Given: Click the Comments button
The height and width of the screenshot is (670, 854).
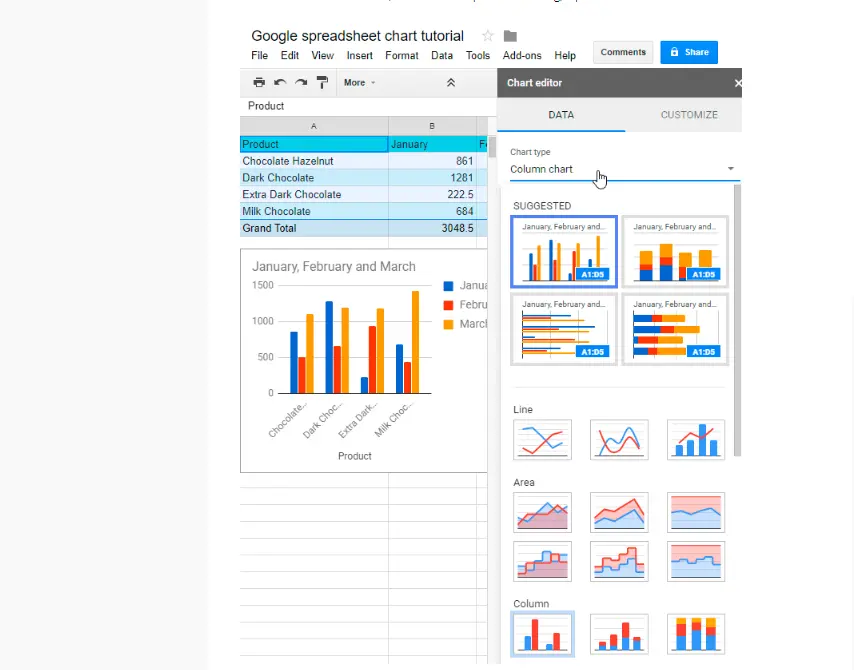Looking at the screenshot, I should click(623, 52).
